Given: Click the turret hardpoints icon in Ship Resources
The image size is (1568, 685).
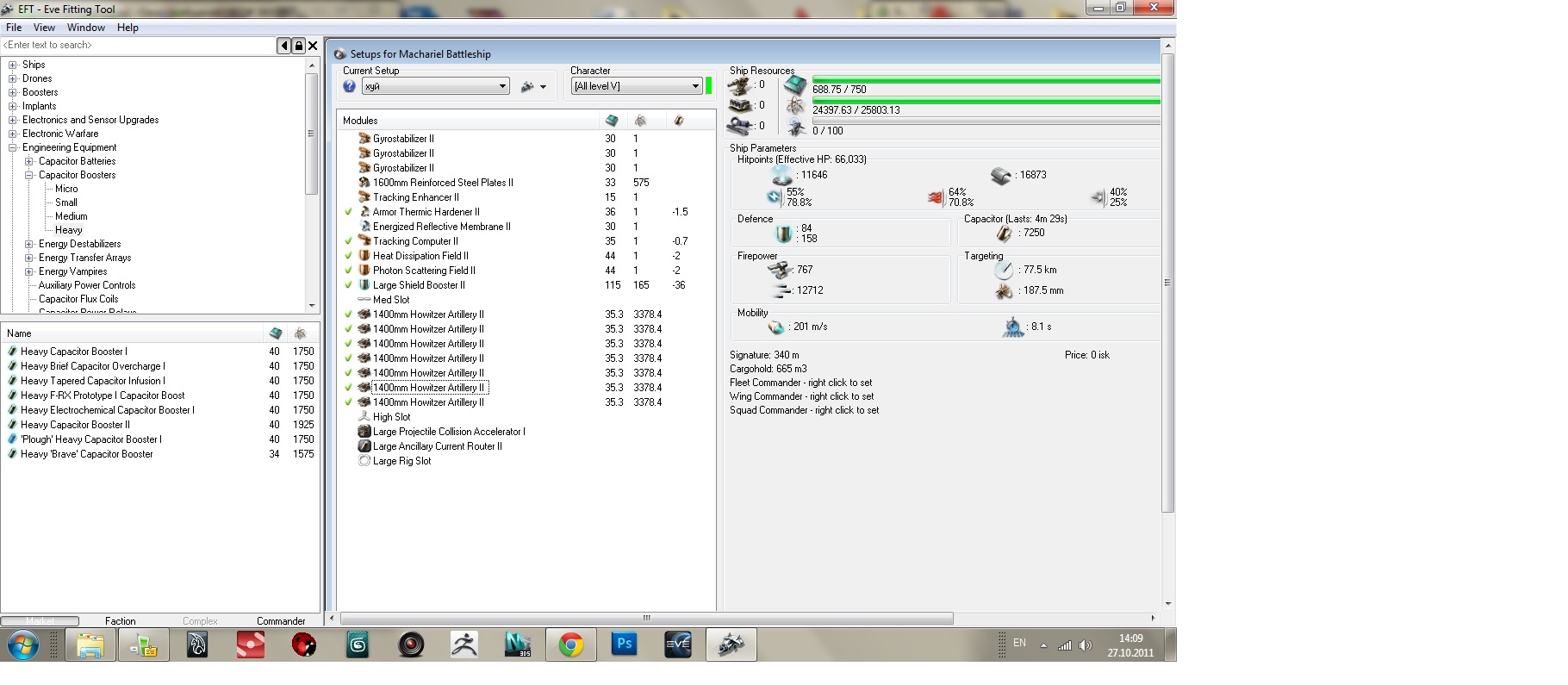Looking at the screenshot, I should (739, 85).
